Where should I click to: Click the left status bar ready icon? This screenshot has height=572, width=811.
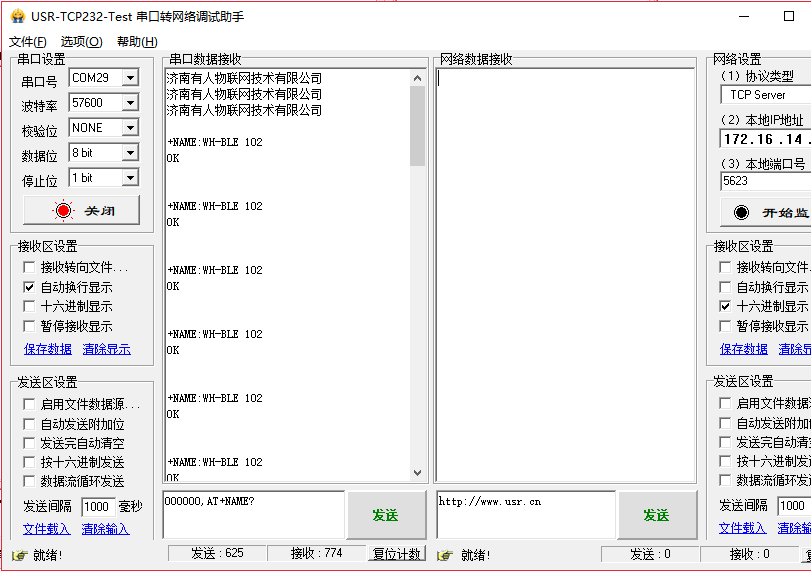[x=18, y=555]
